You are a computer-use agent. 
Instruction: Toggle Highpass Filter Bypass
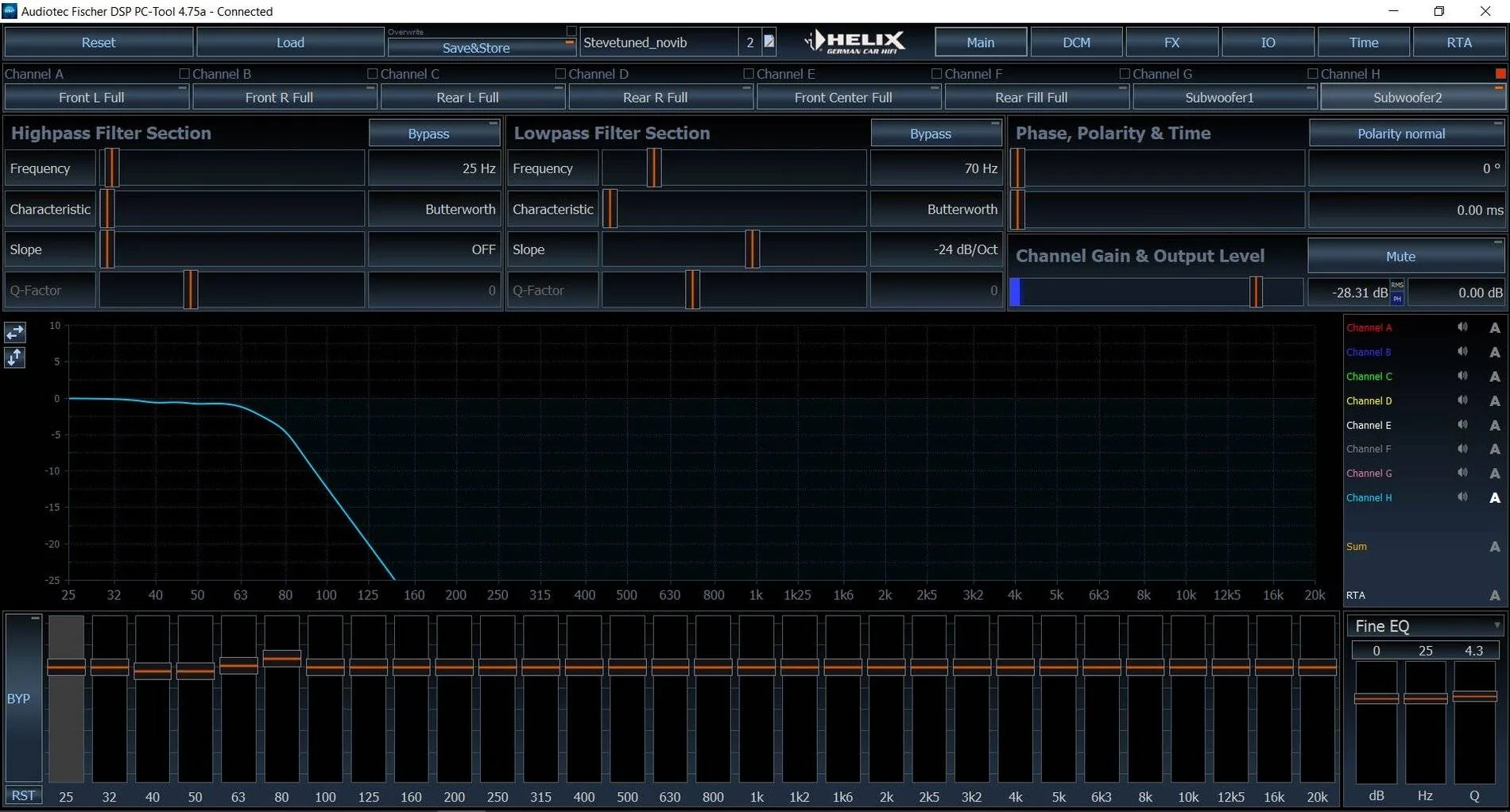coord(434,133)
